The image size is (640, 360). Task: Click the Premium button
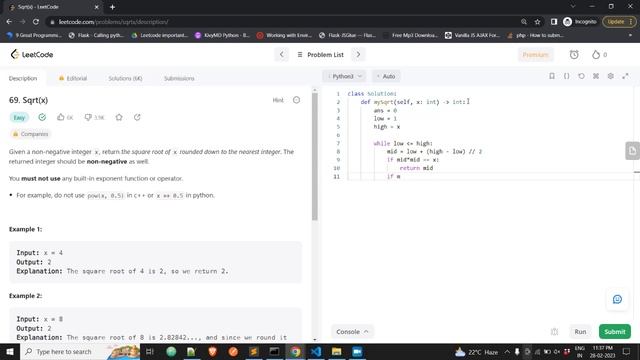pyautogui.click(x=535, y=55)
